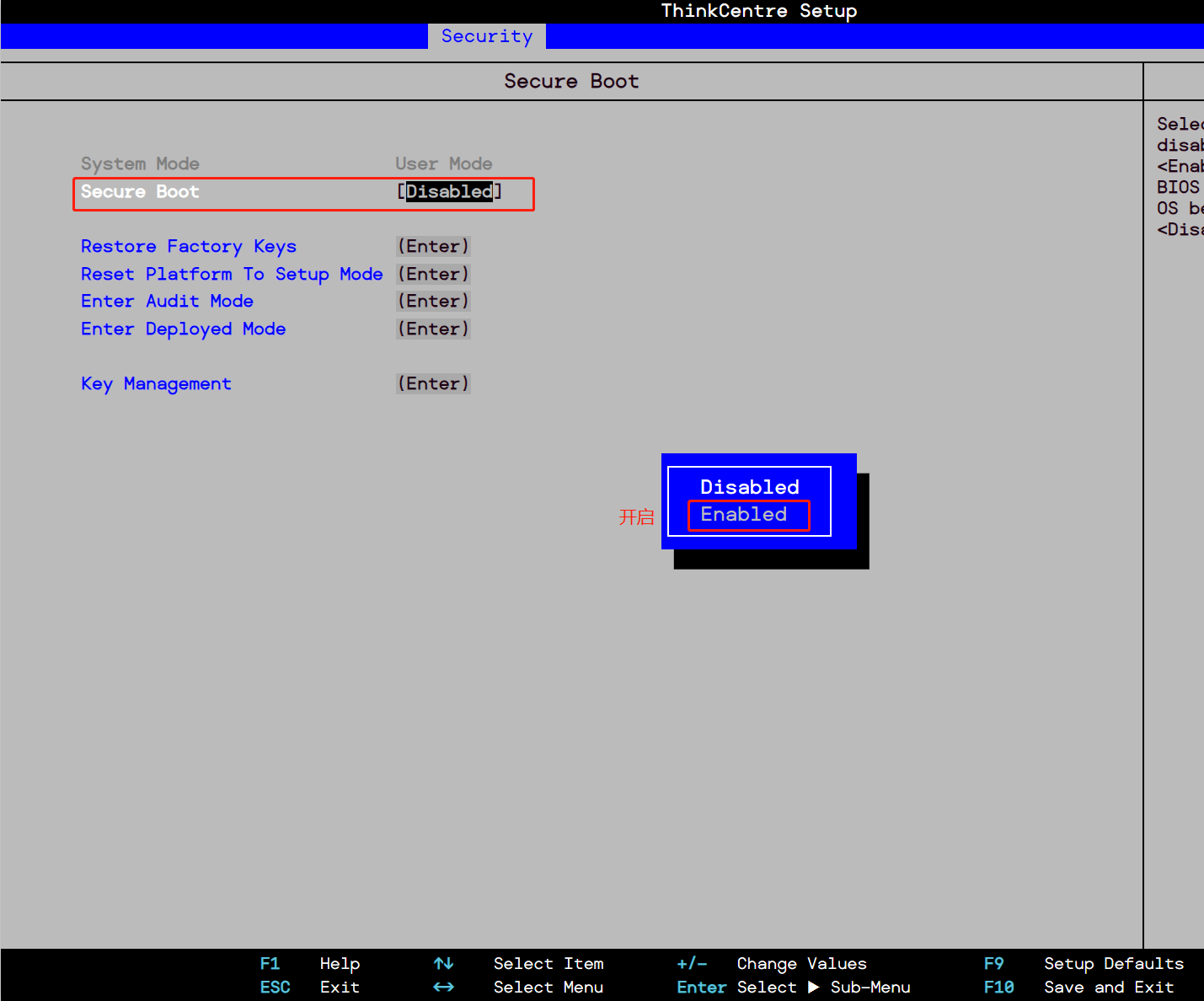This screenshot has height=1001, width=1204.
Task: Click the Secure Boot [Disabled] value
Action: click(x=449, y=192)
